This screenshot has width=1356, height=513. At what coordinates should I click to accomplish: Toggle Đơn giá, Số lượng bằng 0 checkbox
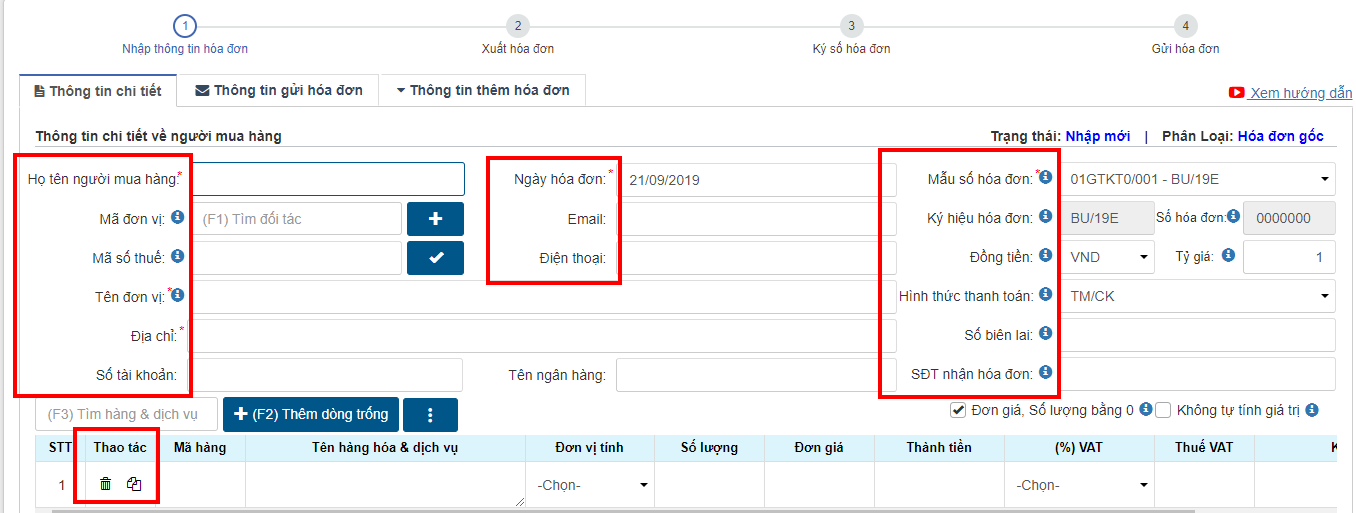[x=958, y=410]
